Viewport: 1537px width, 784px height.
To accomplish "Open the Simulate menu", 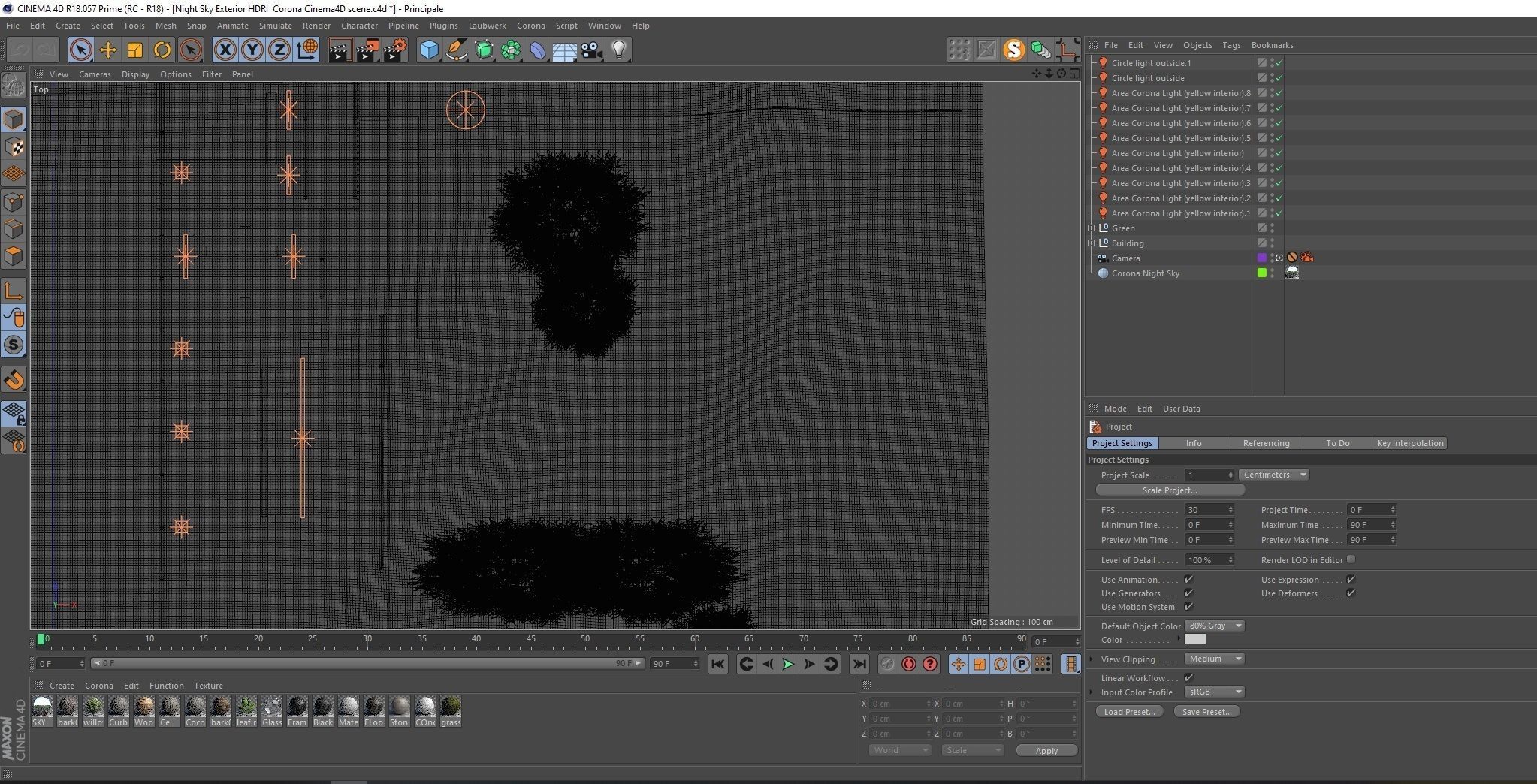I will 275,26.
